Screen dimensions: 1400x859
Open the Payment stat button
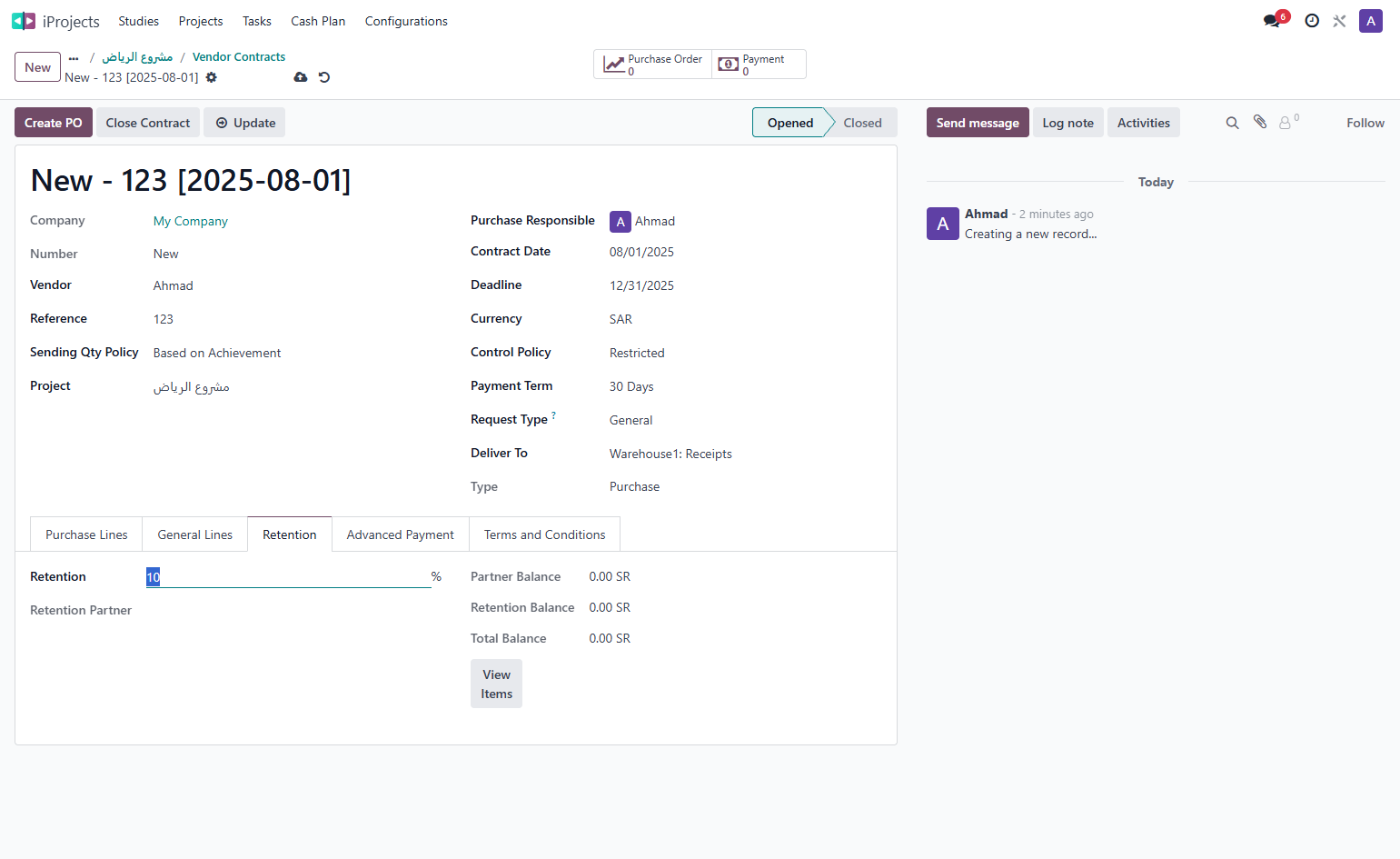coord(759,65)
